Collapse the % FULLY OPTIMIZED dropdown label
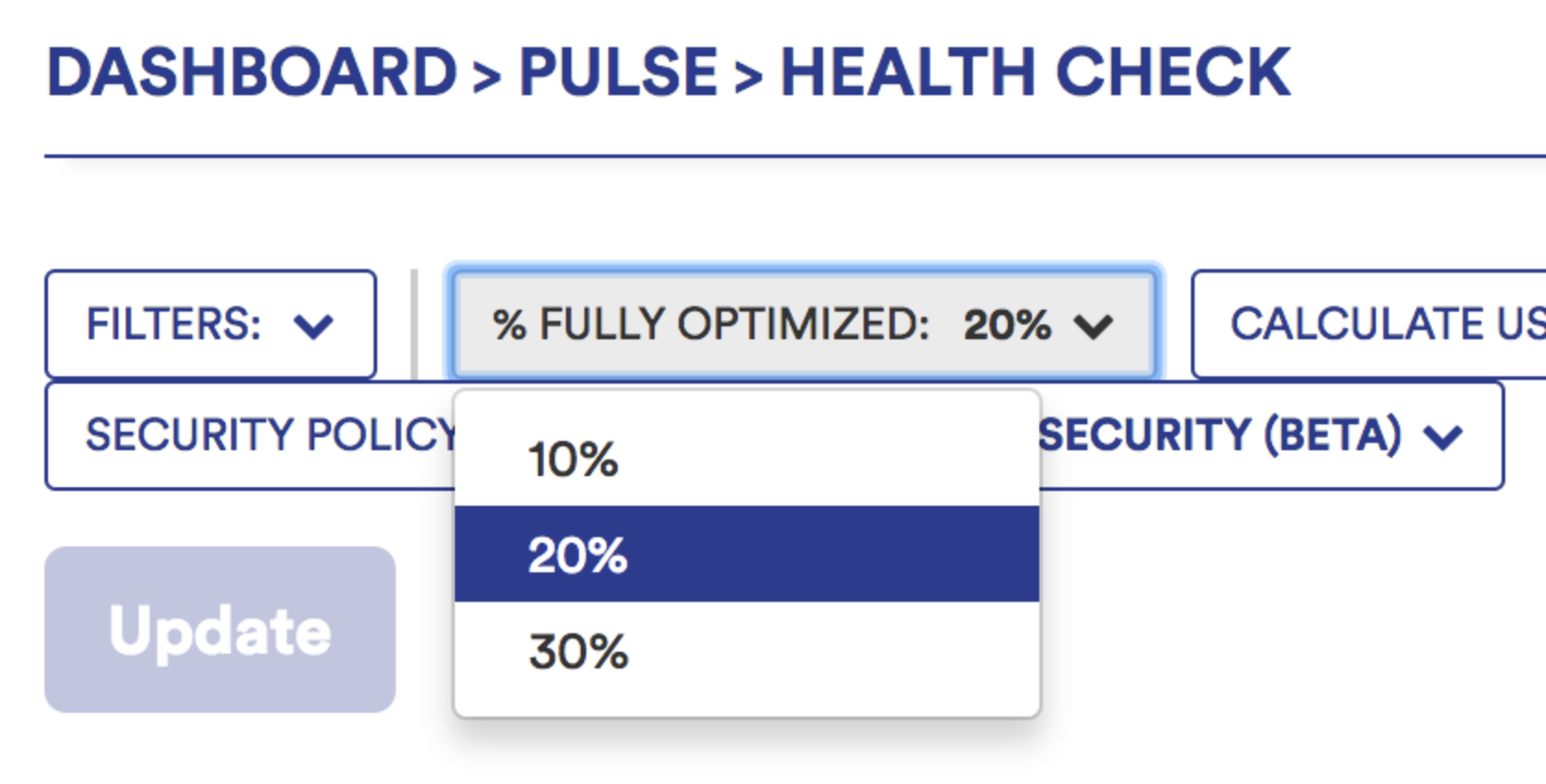 [x=710, y=325]
